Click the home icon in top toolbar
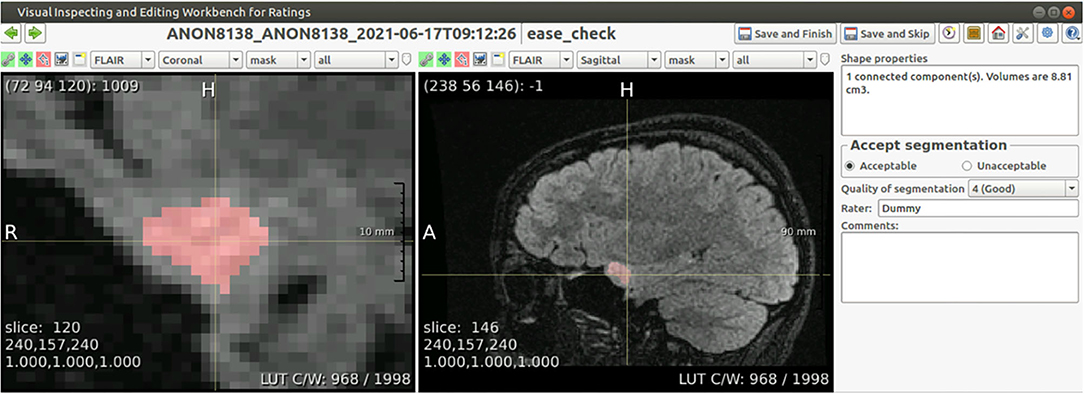Viewport: 1084px width, 394px height. [x=998, y=33]
